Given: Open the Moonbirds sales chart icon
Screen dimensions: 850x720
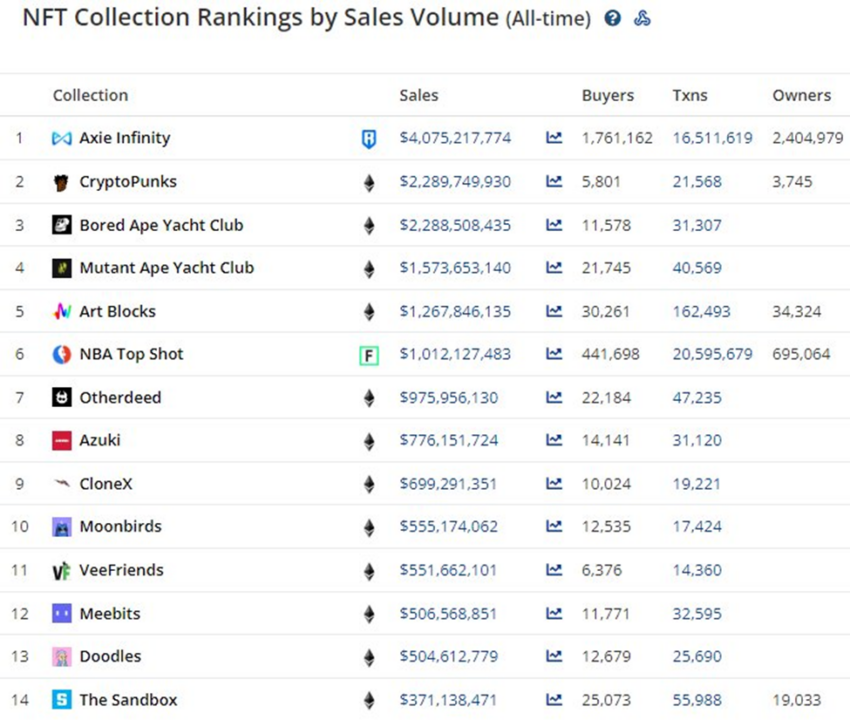Looking at the screenshot, I should pos(554,526).
